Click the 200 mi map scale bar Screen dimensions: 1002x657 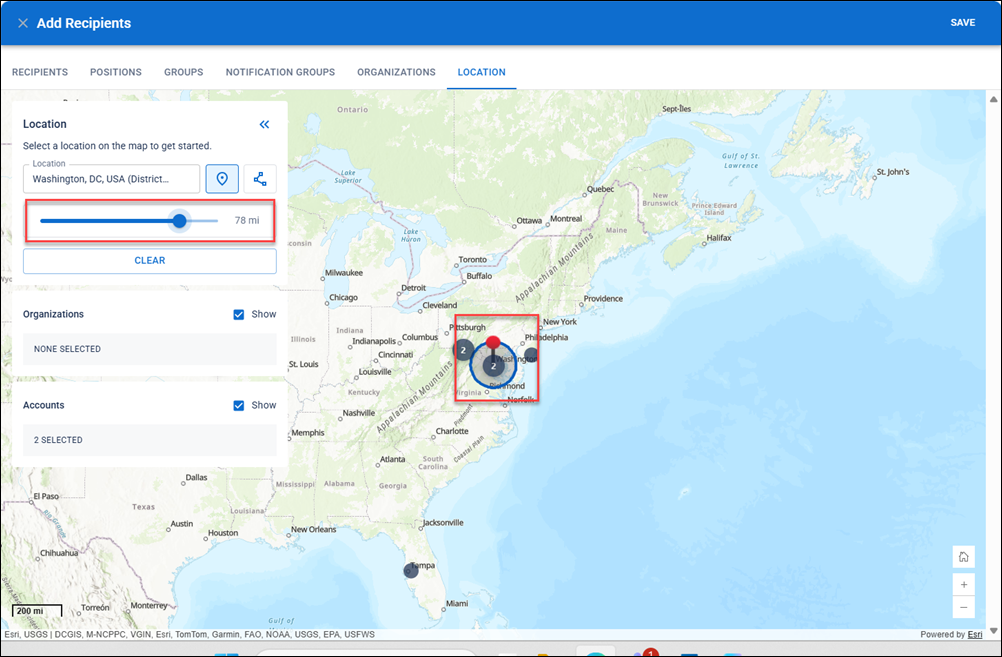(37, 611)
